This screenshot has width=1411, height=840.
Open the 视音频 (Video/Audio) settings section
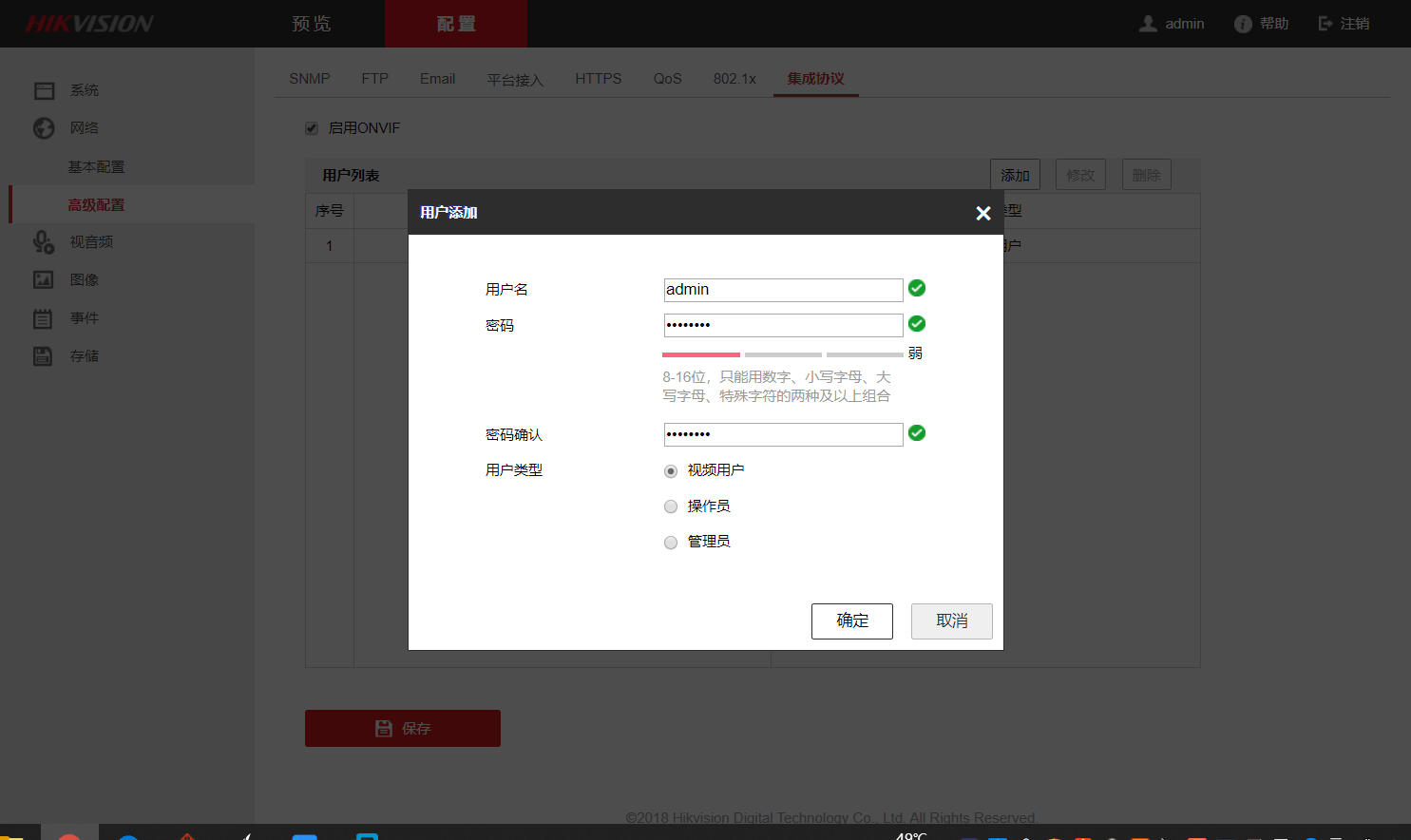point(89,241)
